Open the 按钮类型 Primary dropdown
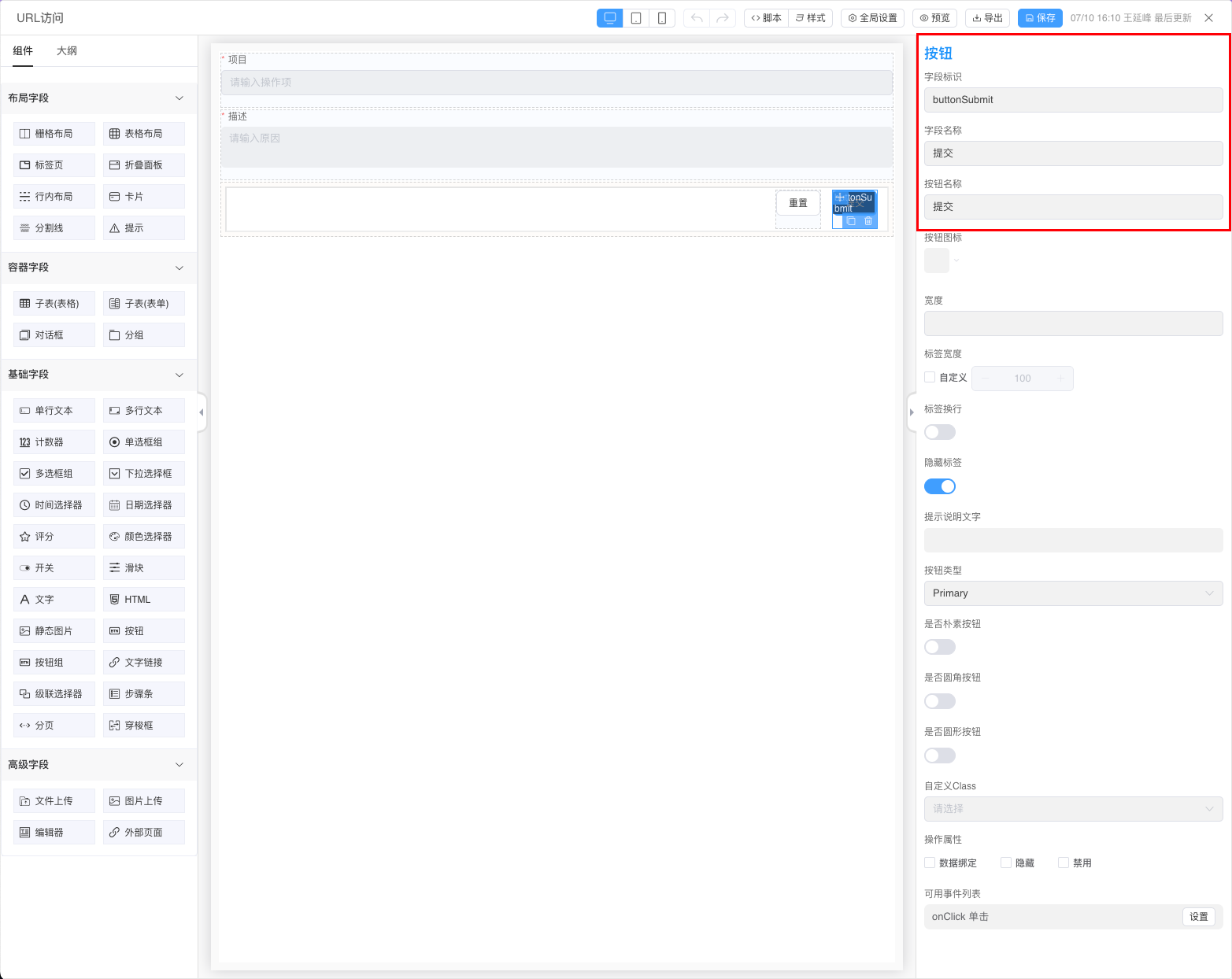The image size is (1232, 979). (x=1072, y=593)
